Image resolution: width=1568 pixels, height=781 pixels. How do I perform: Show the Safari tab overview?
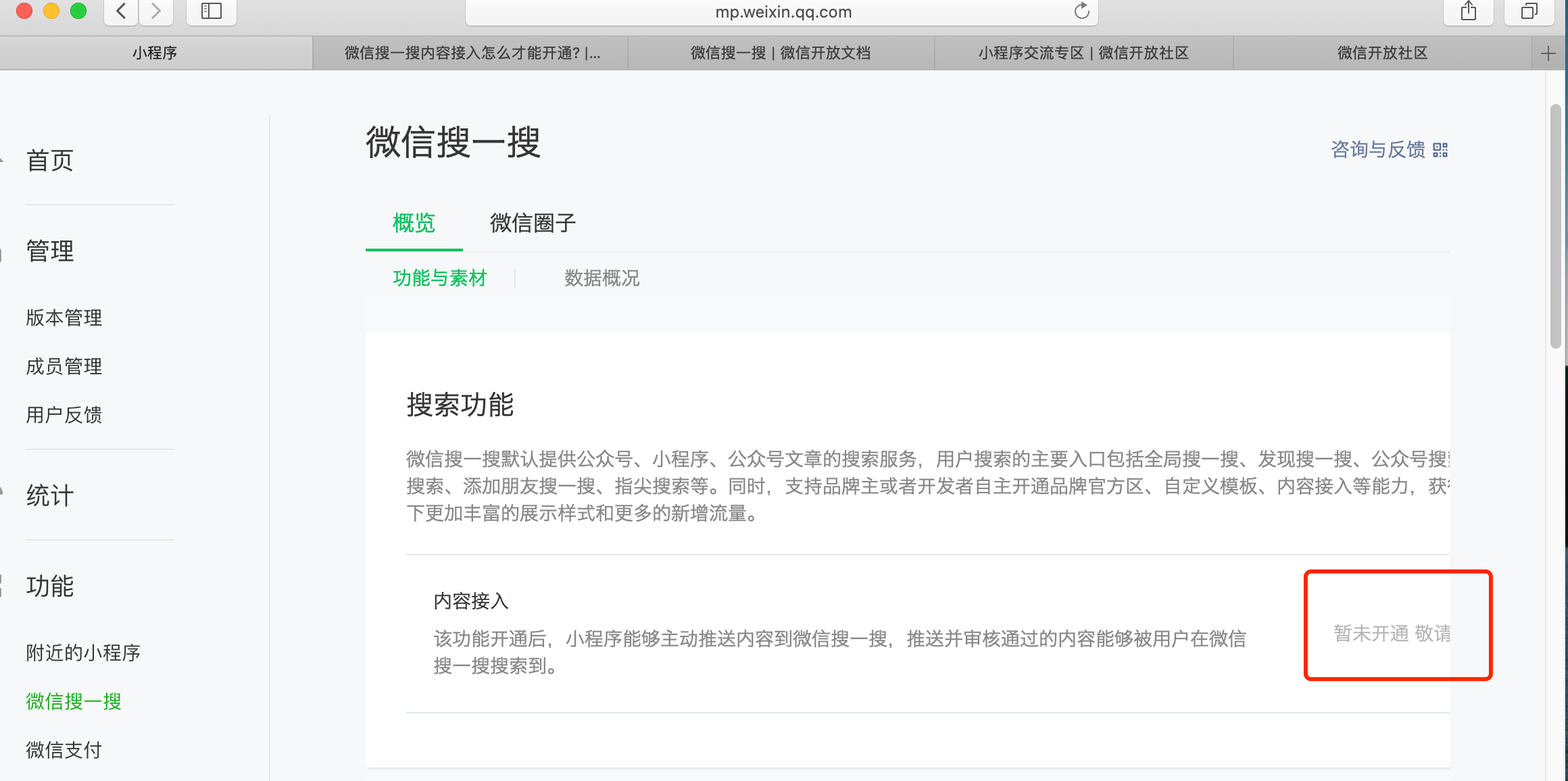tap(1529, 11)
